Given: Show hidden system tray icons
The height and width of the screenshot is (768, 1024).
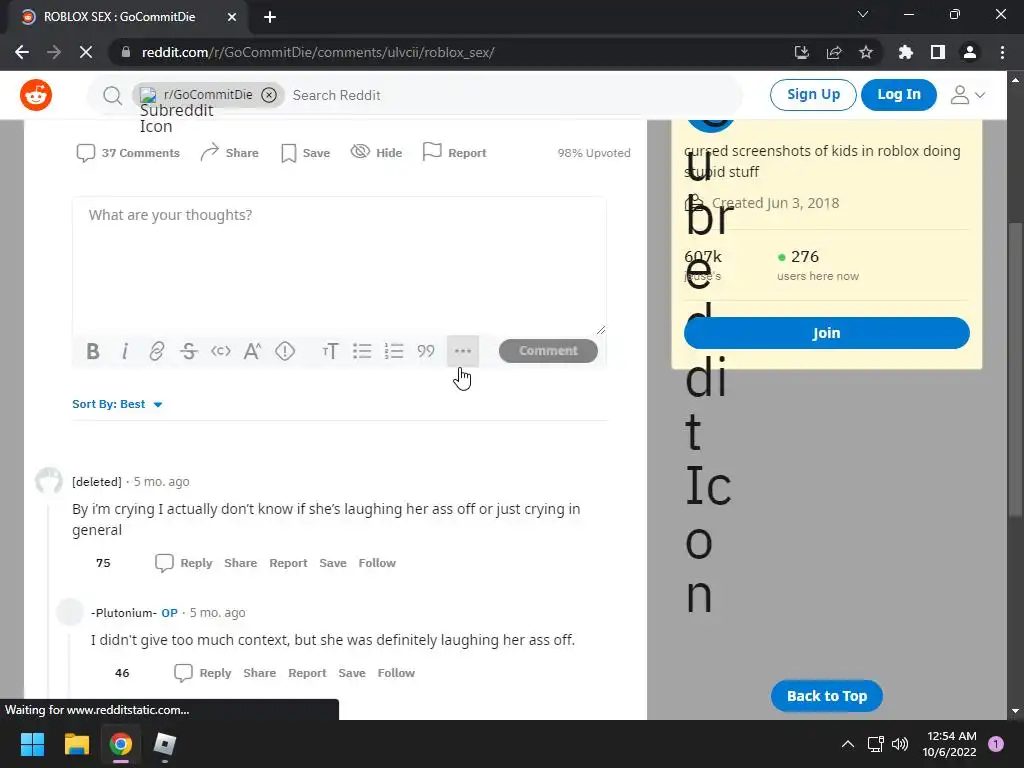Looking at the screenshot, I should [847, 744].
